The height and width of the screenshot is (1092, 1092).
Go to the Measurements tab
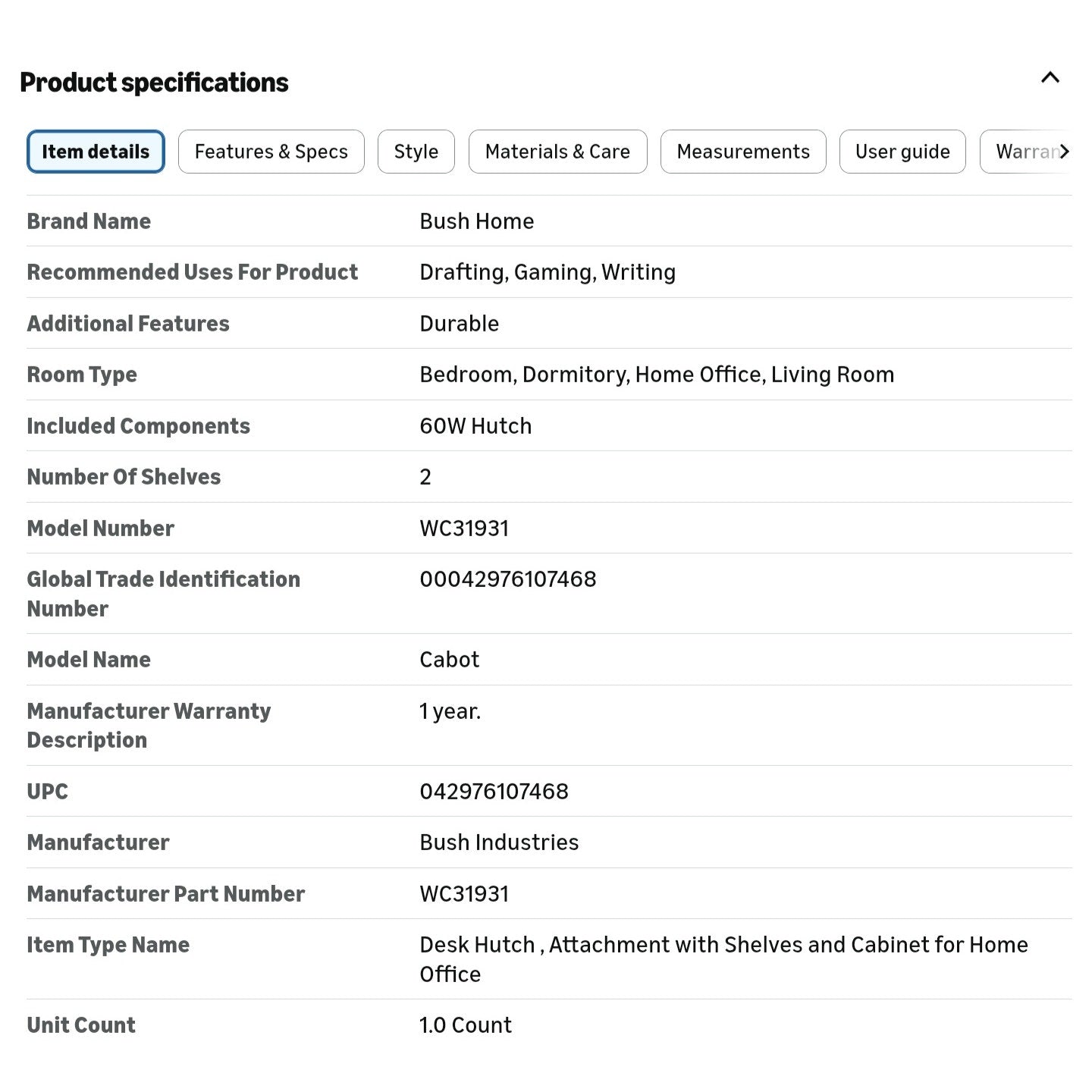(x=743, y=152)
